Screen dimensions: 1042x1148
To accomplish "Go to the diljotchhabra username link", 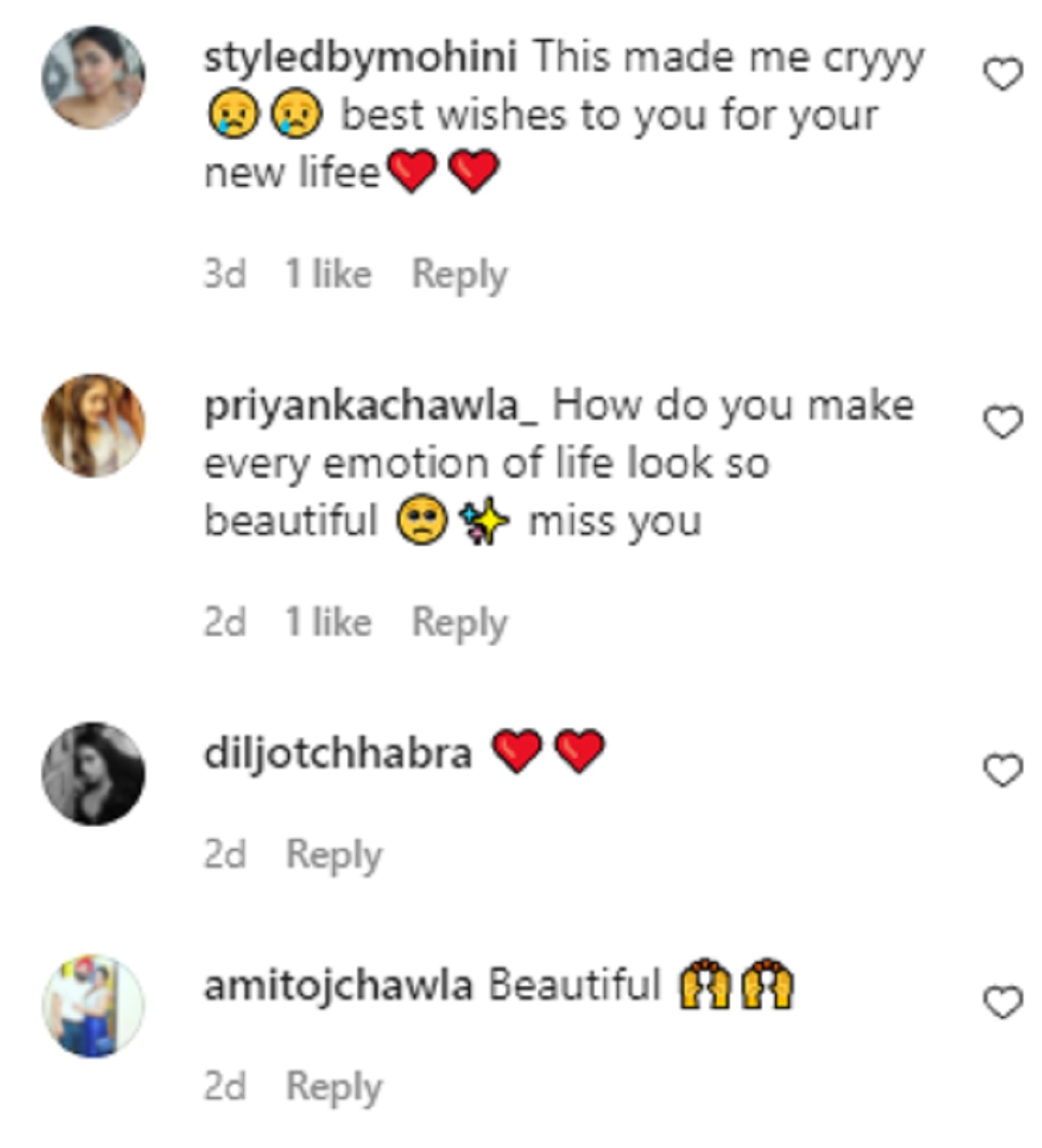I will click(338, 754).
